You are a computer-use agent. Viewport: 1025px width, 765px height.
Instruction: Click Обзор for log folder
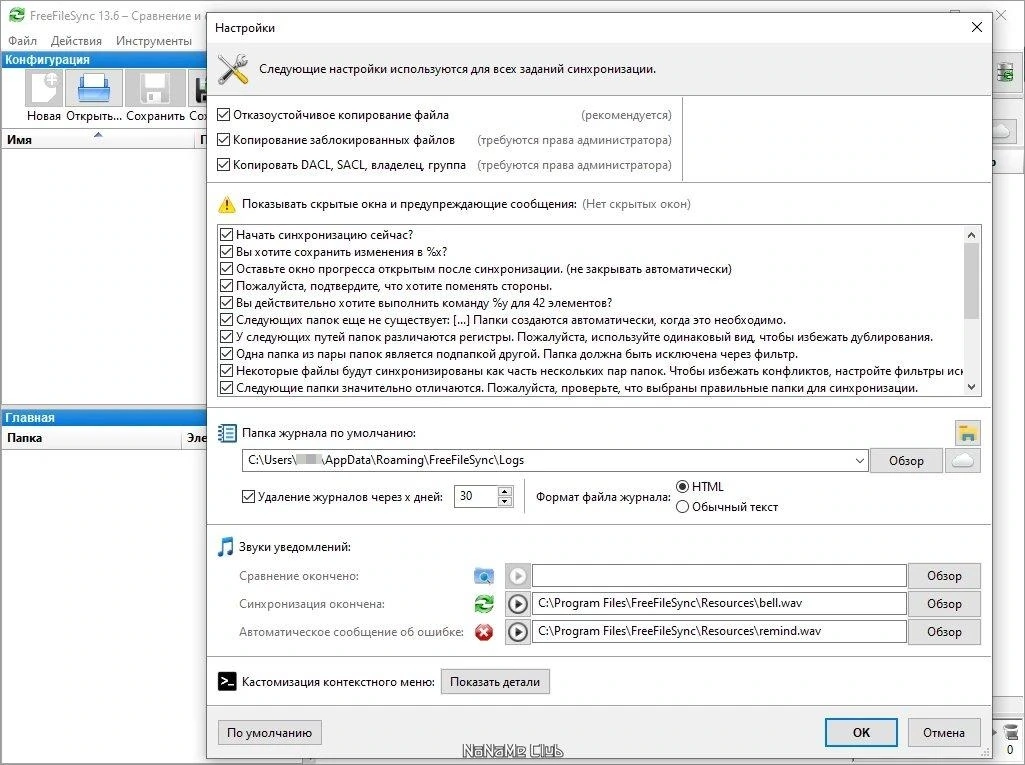[906, 460]
